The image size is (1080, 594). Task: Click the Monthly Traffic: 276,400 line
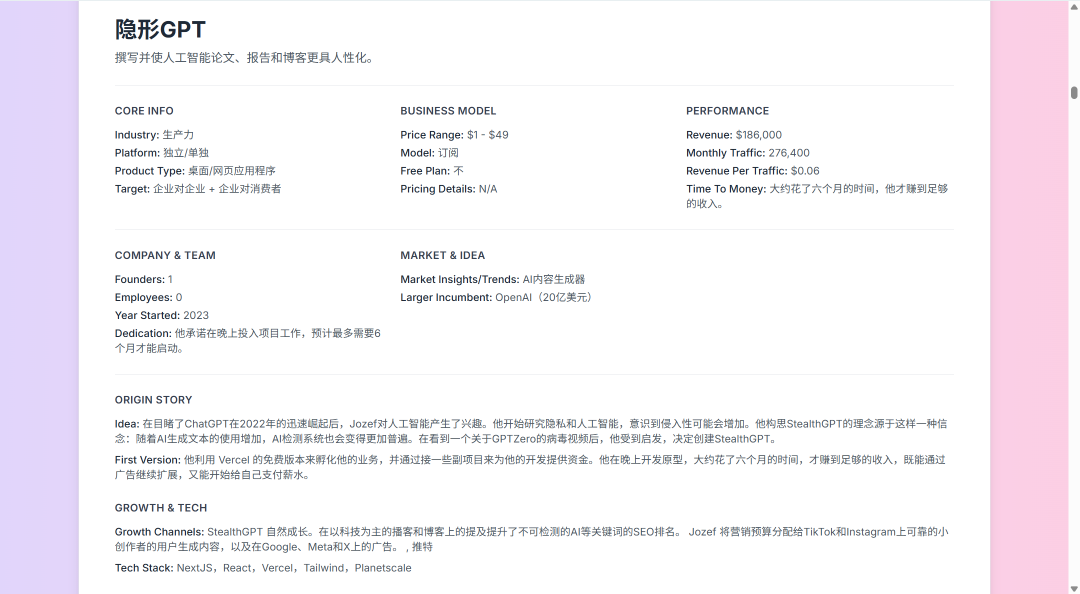point(748,153)
